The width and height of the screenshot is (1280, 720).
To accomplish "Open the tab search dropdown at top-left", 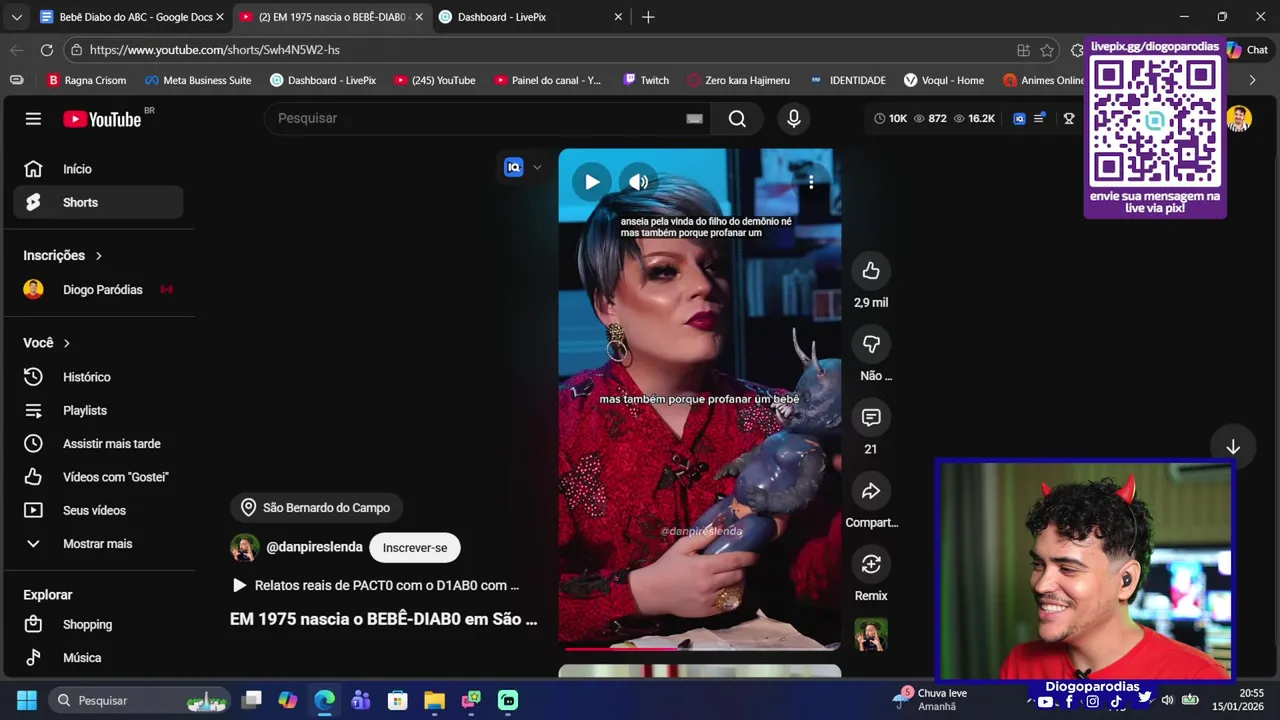I will coord(16,17).
